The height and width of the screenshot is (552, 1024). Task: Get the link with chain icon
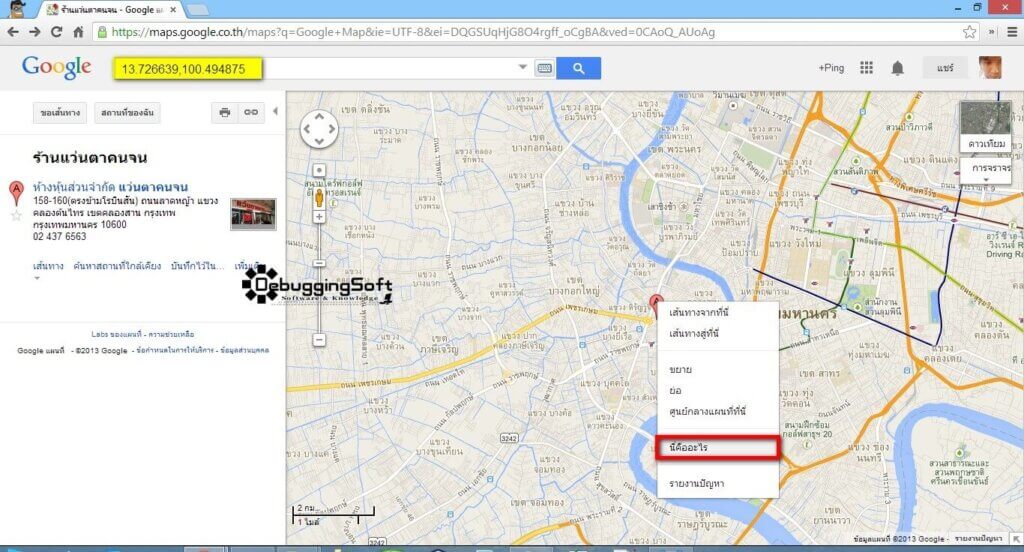(251, 112)
